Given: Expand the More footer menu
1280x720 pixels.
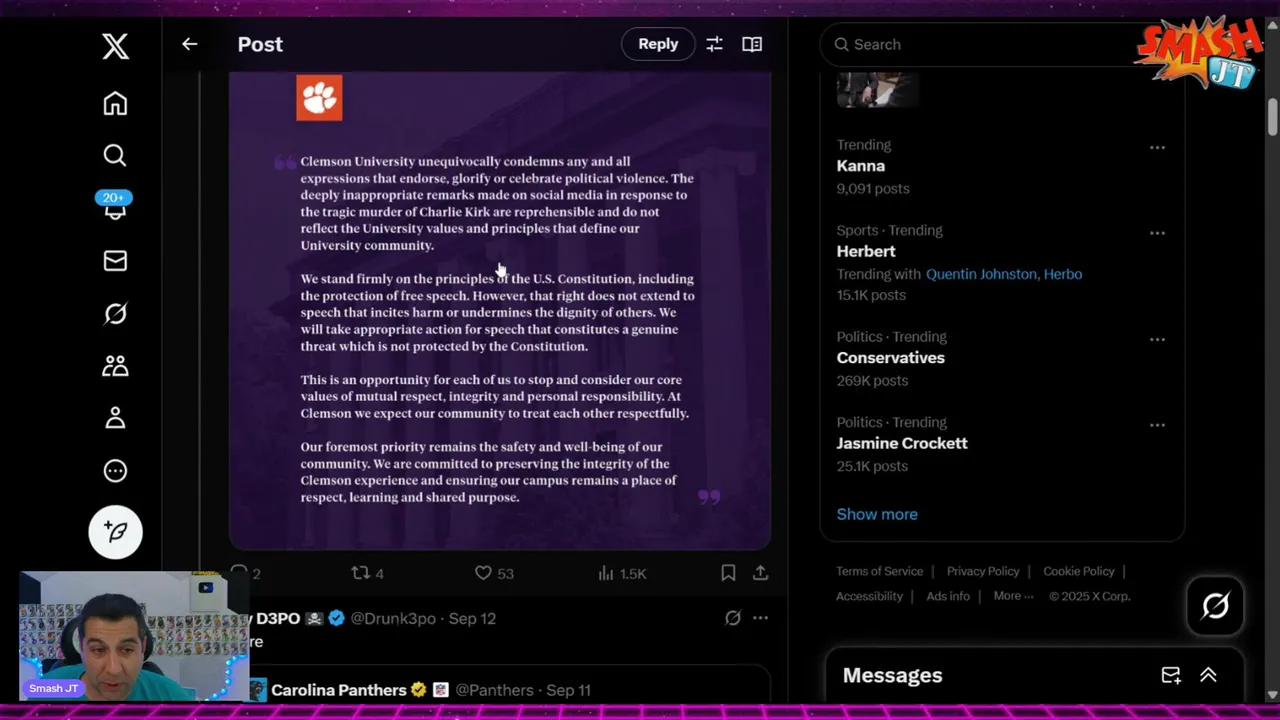Looking at the screenshot, I should pos(1013,596).
